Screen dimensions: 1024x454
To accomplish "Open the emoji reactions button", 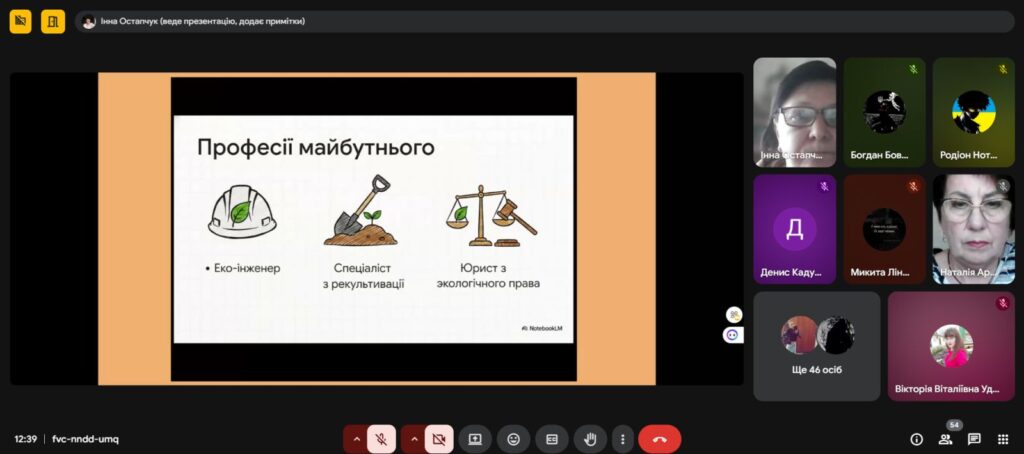I will pos(513,439).
